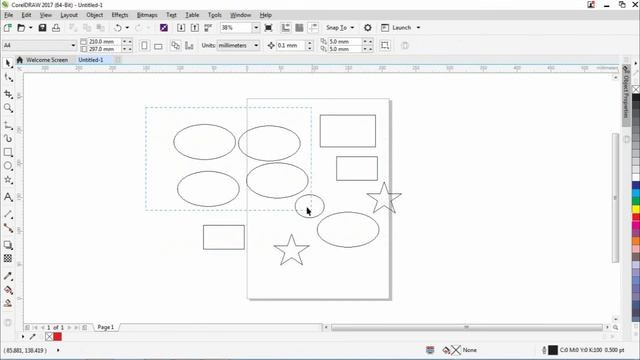The image size is (640, 360).
Task: Select the Transparency tool
Action: pos(8,258)
